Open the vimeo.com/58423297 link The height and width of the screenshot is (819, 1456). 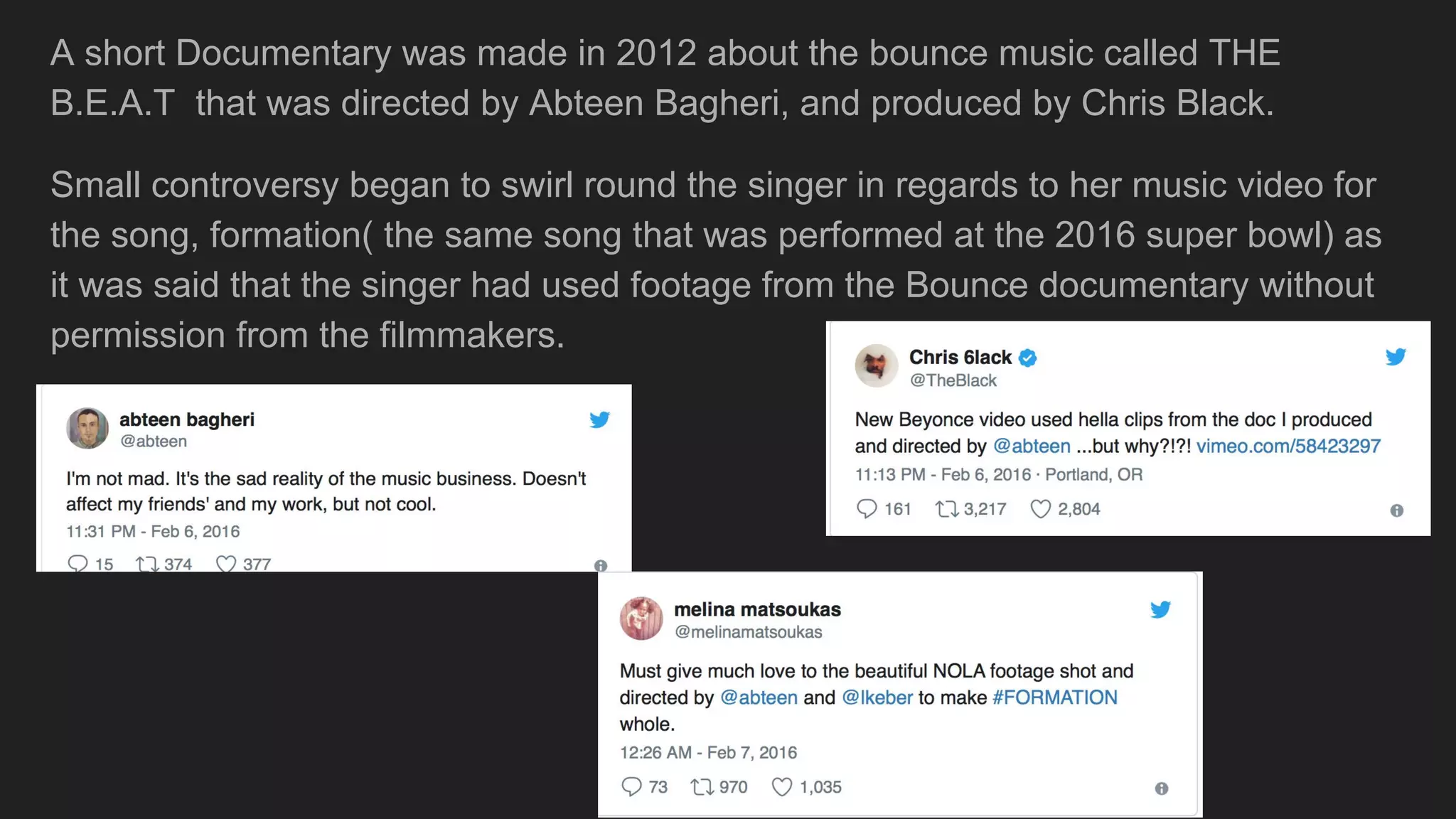coord(1288,446)
